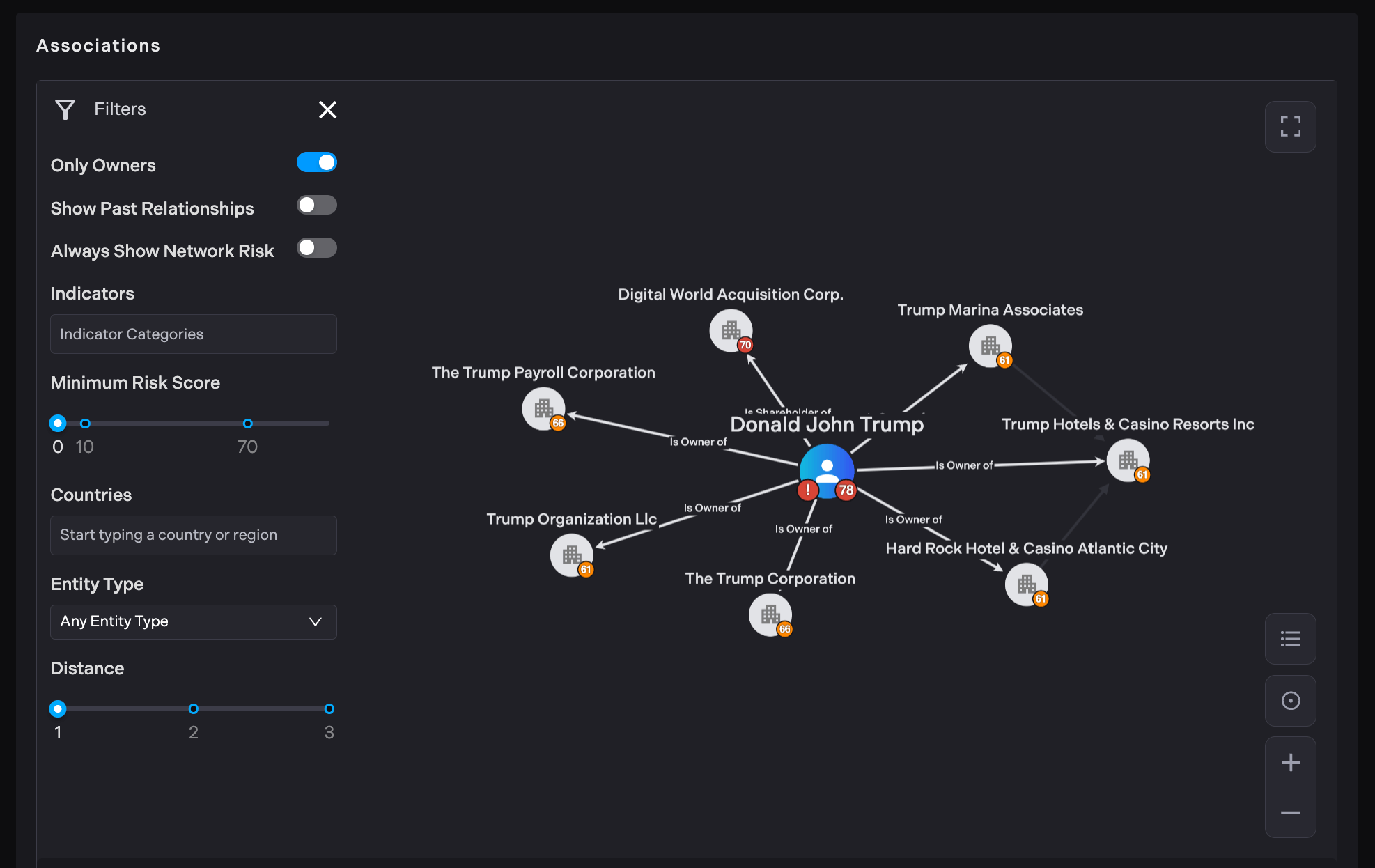Zoom in with the plus icon
The width and height of the screenshot is (1375, 868).
[1290, 763]
